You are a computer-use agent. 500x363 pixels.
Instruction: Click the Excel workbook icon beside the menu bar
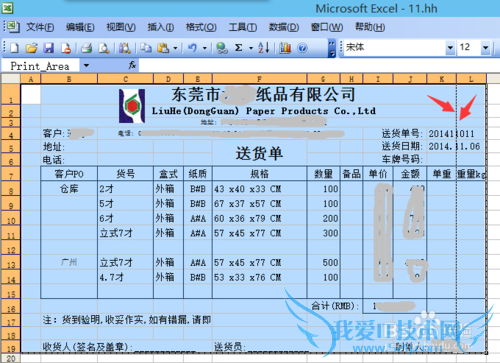[13, 26]
